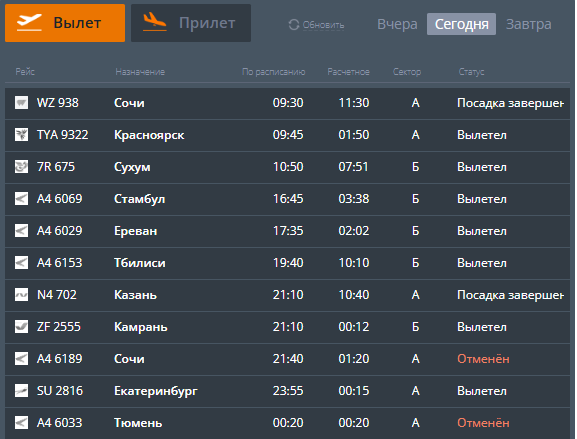
Task: Click the Aeroflot icon next to SU 2816
Action: click(x=21, y=391)
